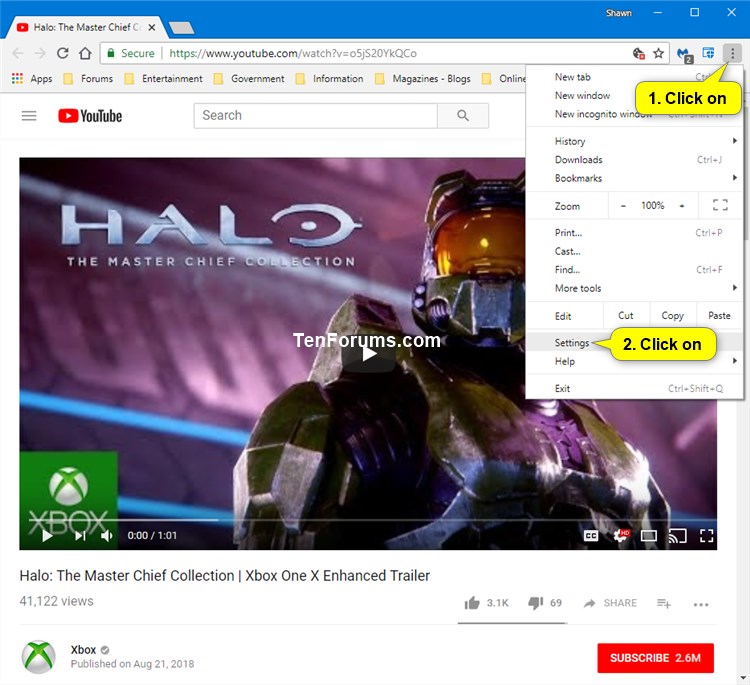Image resolution: width=750 pixels, height=685 pixels.
Task: Share the video
Action: 610,603
